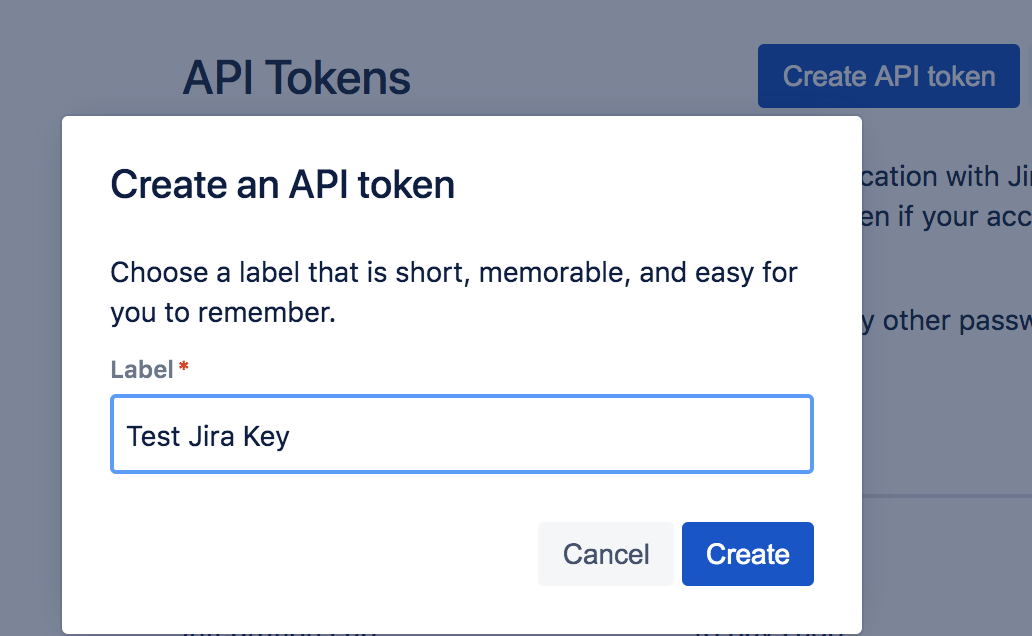Cancel the API token creation dialog

(606, 554)
